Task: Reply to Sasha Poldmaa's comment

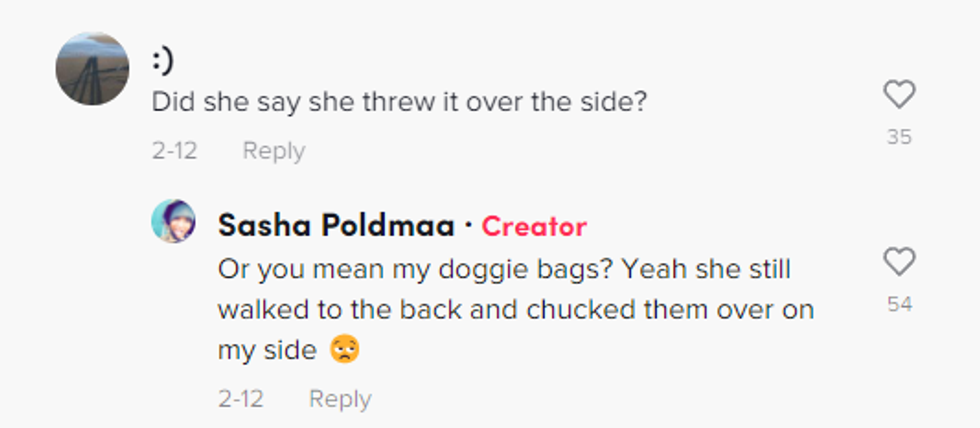Action: 340,399
